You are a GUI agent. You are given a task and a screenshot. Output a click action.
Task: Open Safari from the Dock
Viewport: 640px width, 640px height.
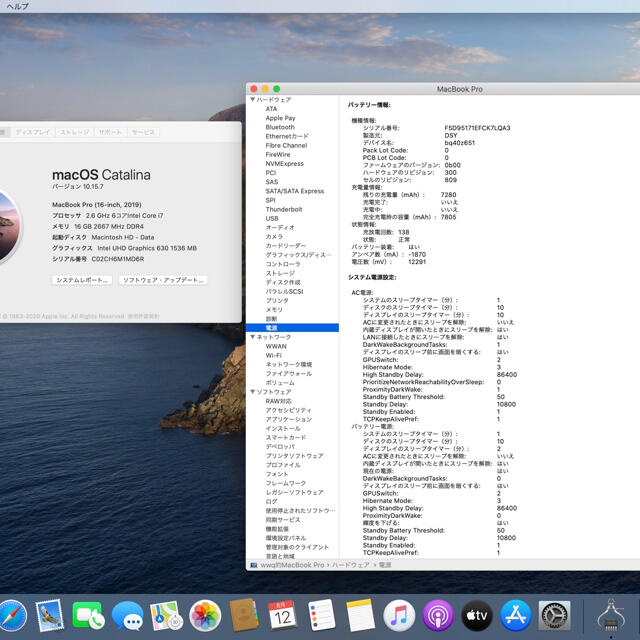[12, 616]
